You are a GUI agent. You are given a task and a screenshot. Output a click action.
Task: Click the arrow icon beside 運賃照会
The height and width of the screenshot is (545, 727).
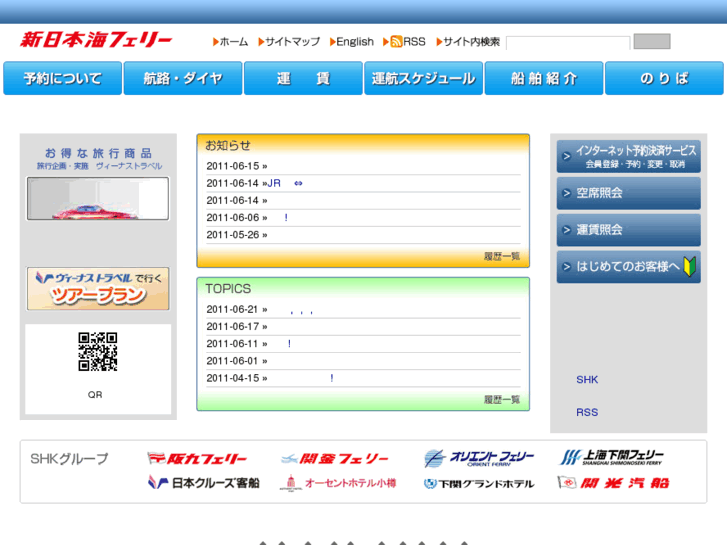pos(566,230)
